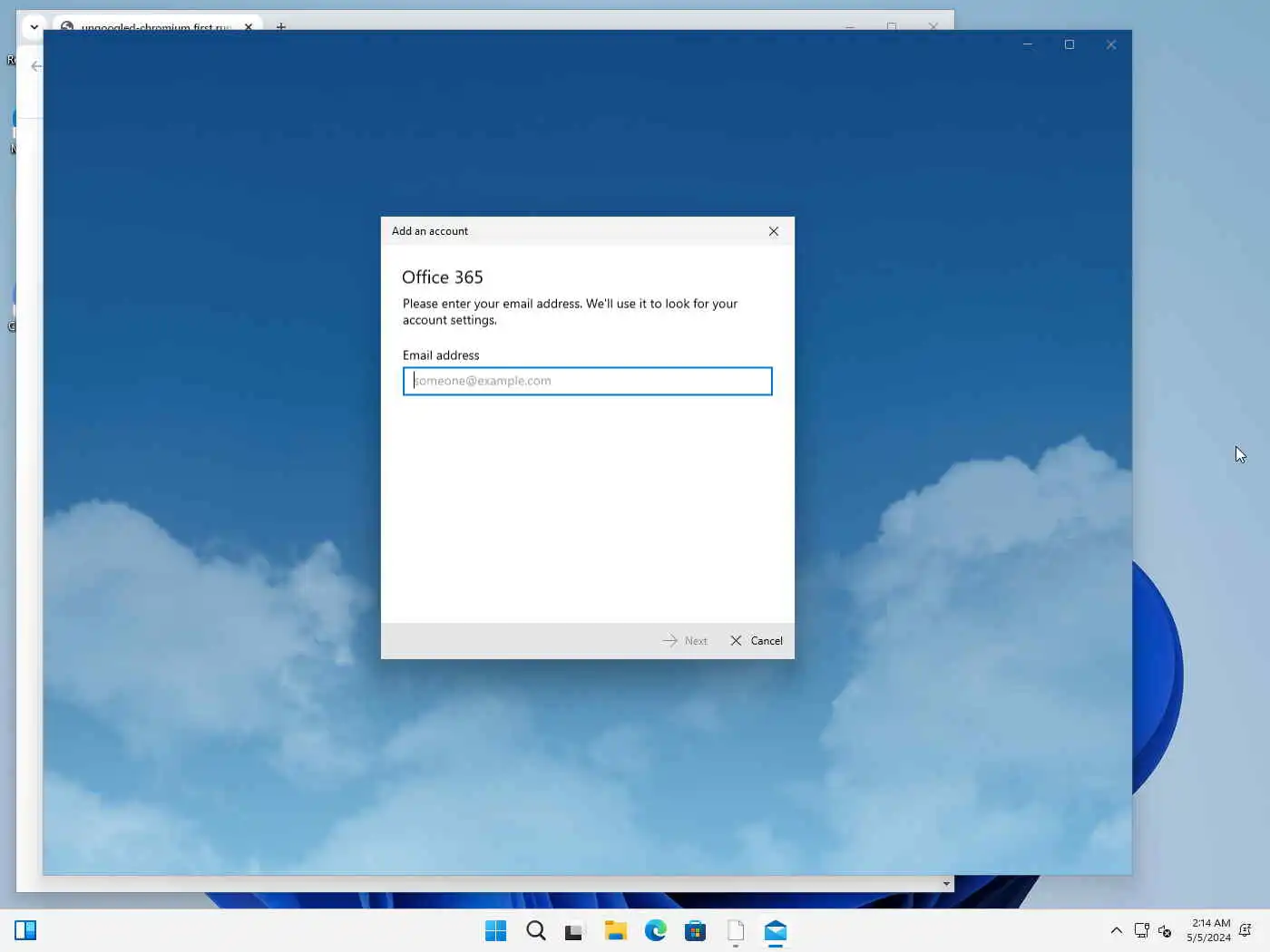This screenshot has height=952, width=1270.
Task: Select the blank document taskbar icon
Action: (x=736, y=931)
